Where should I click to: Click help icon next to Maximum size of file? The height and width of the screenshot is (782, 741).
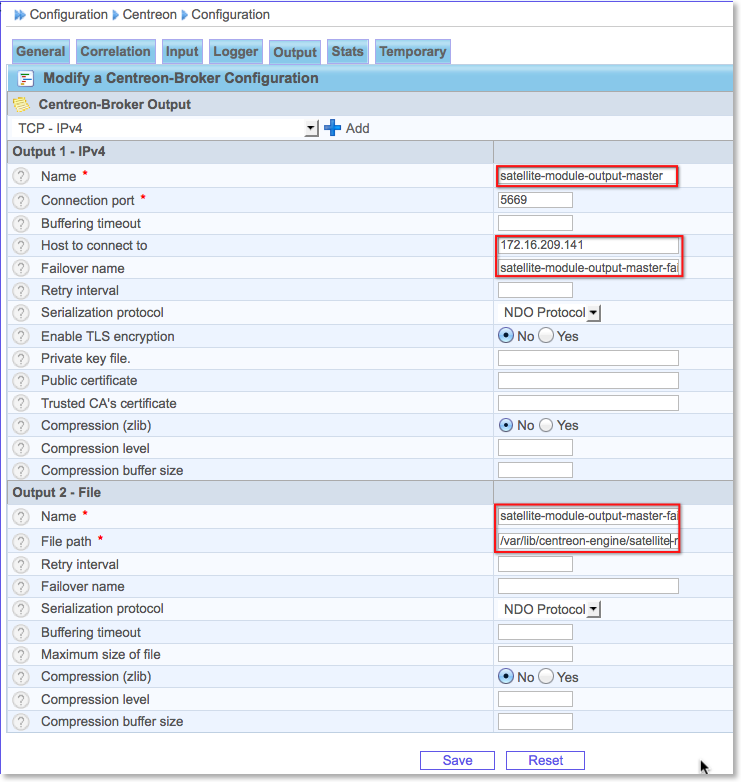click(21, 655)
